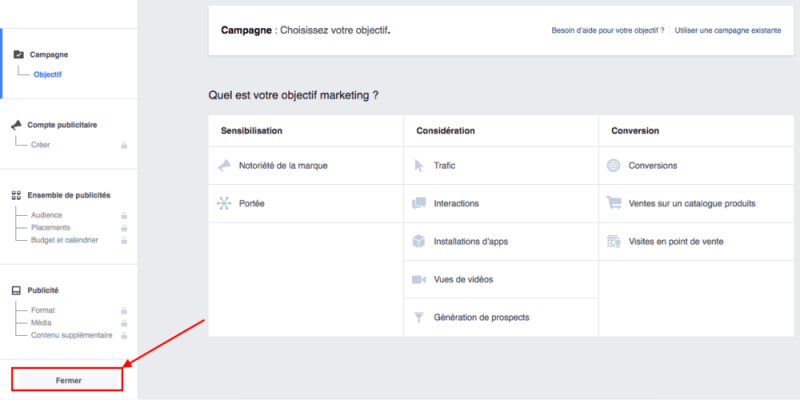Click the Portée snowflake icon
Image resolution: width=800 pixels, height=400 pixels.
224,204
